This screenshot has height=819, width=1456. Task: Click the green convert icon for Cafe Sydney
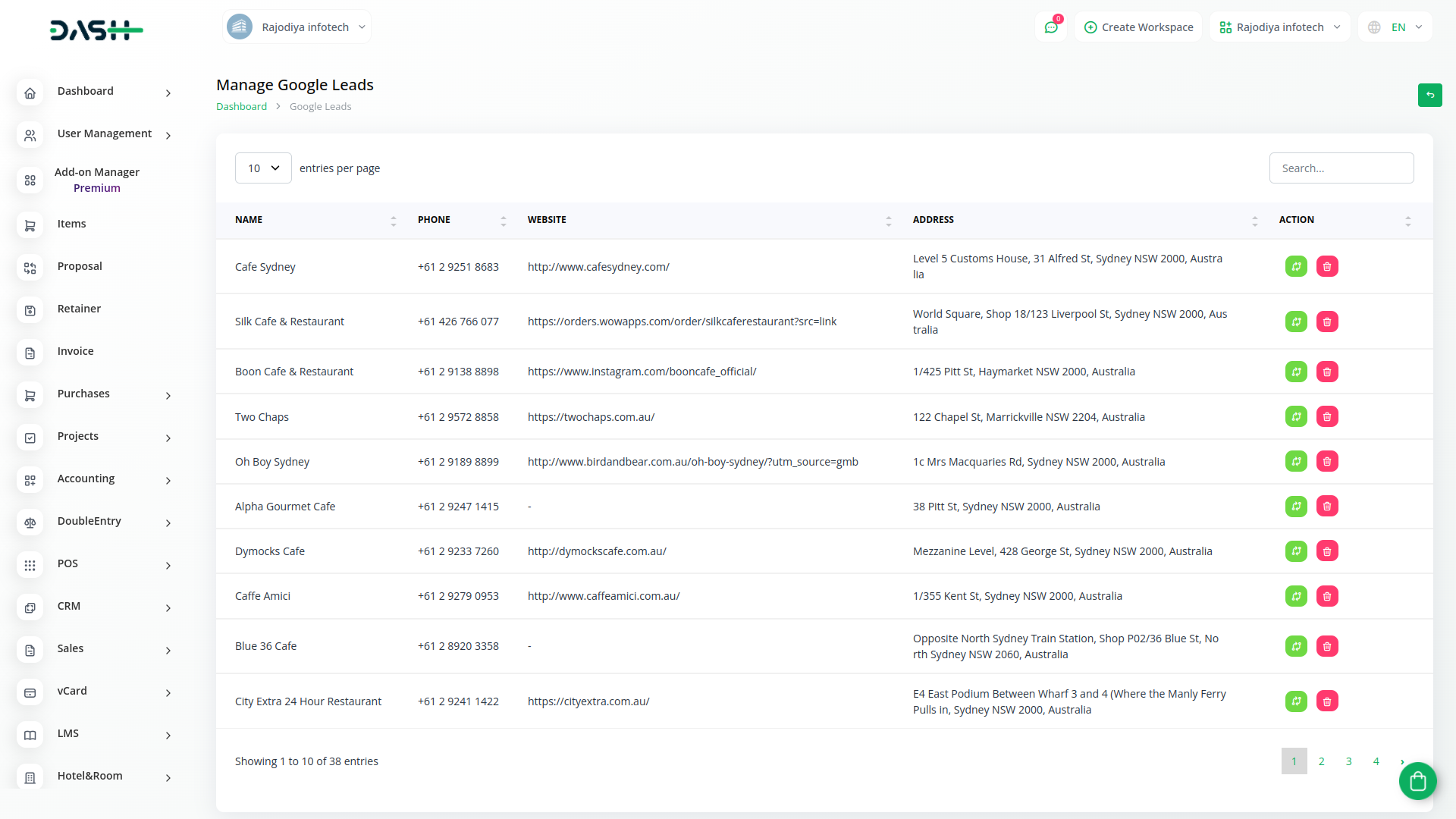[x=1296, y=267]
